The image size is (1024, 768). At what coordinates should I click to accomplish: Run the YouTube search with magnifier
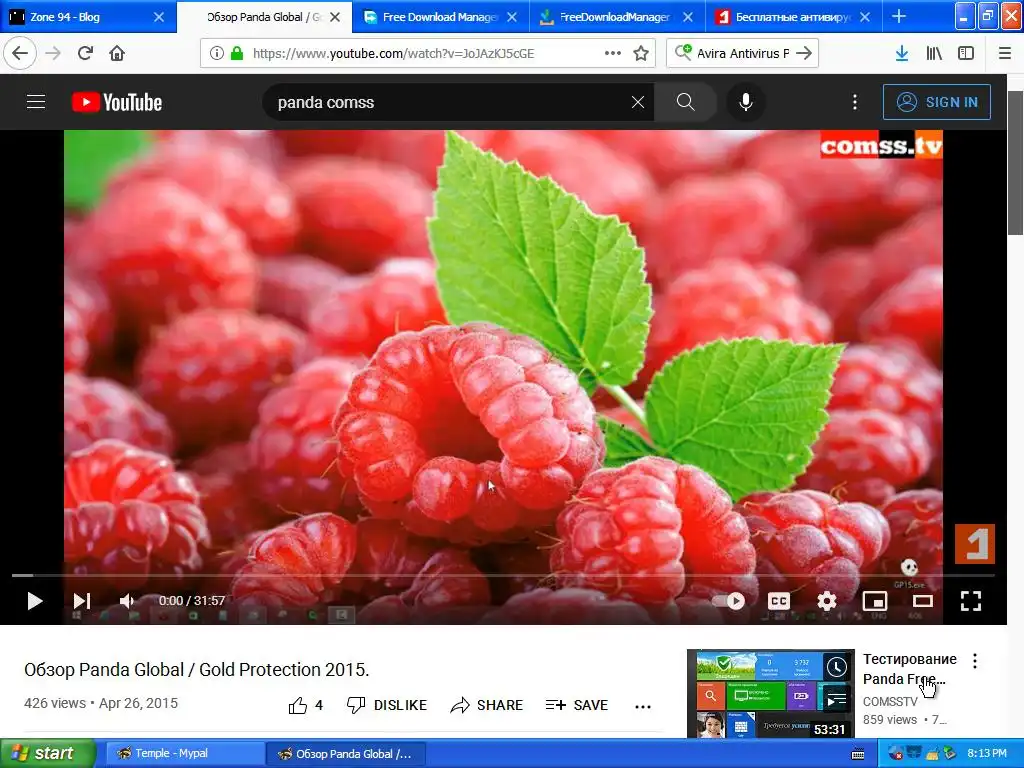pyautogui.click(x=686, y=102)
